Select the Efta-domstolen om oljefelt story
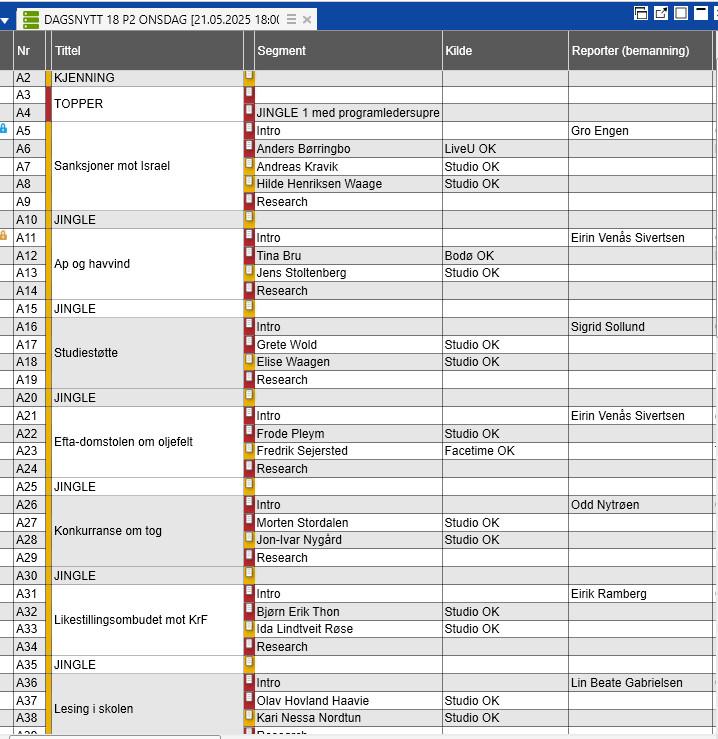Screen dimensions: 718x739 click(x=147, y=442)
